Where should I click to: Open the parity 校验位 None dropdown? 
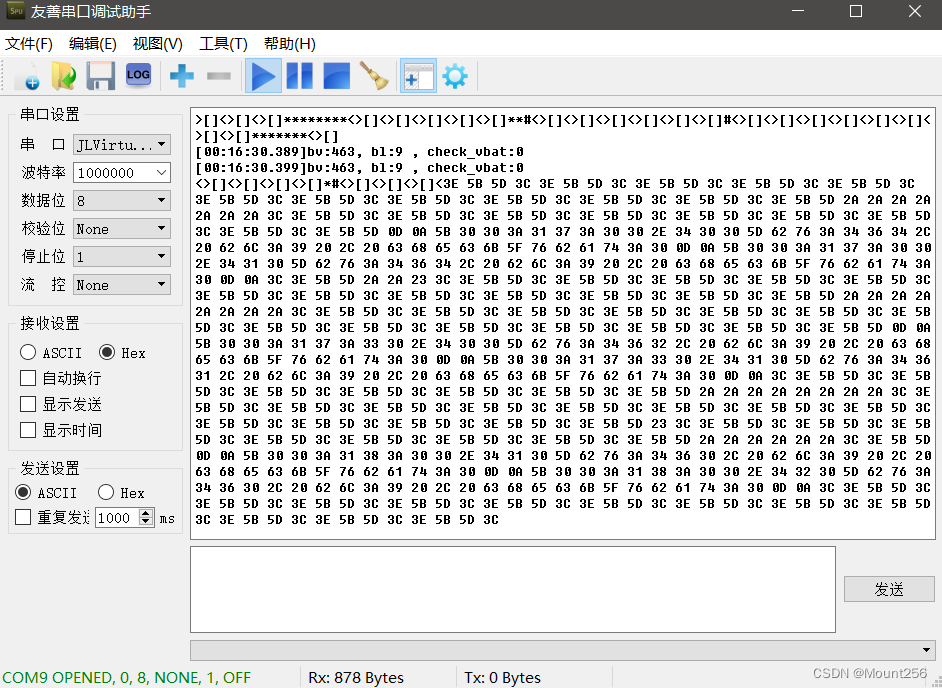tap(122, 229)
